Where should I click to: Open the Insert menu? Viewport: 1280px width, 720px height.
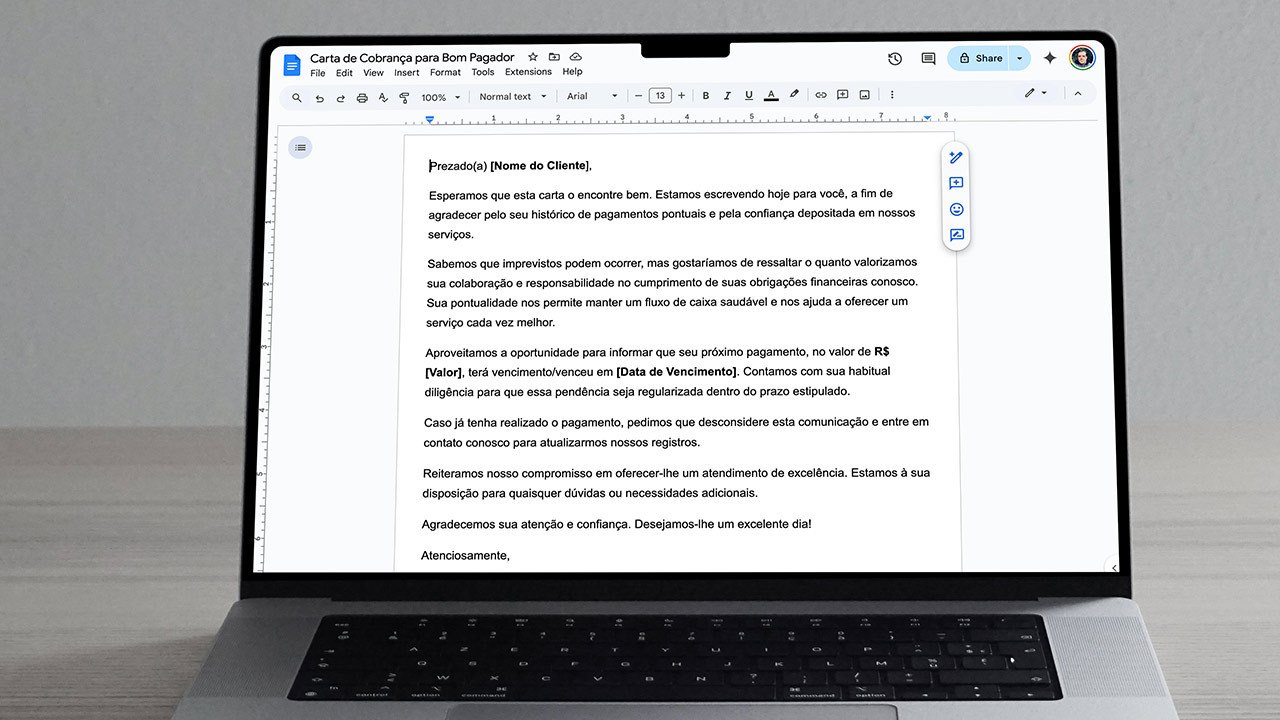406,73
